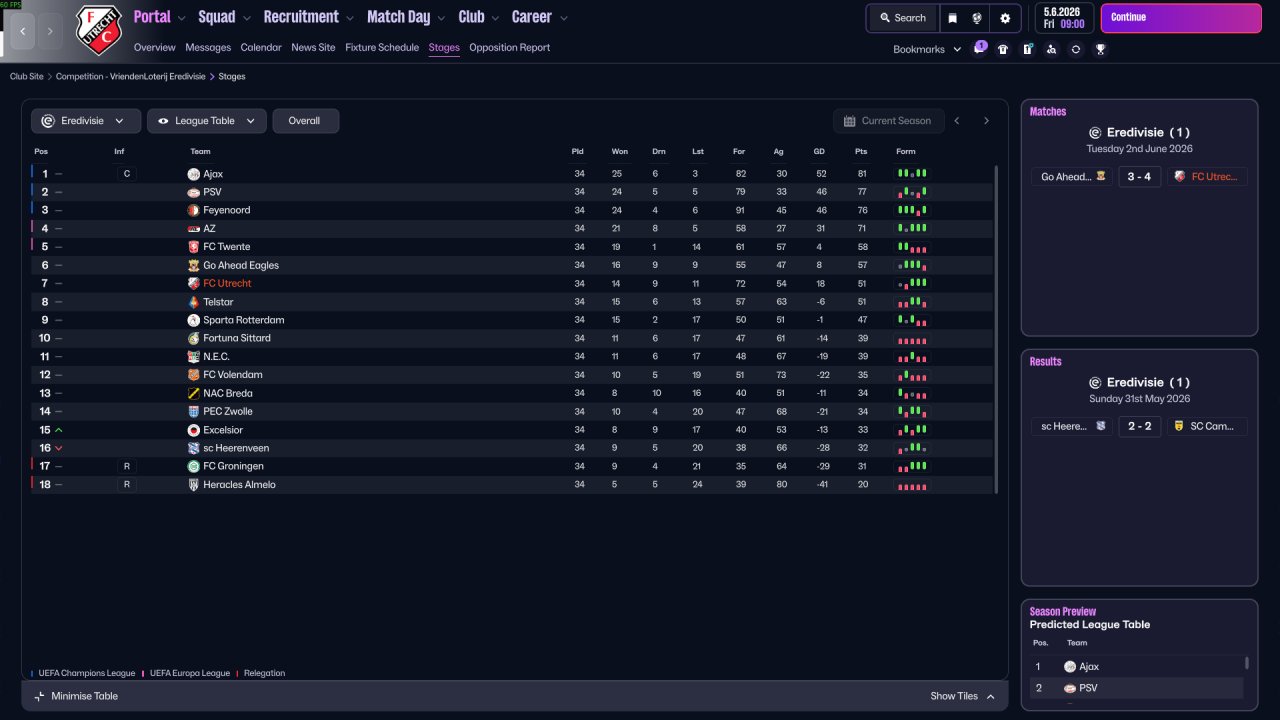The width and height of the screenshot is (1280, 720).
Task: Click the FC Twente club badge
Action: [194, 247]
